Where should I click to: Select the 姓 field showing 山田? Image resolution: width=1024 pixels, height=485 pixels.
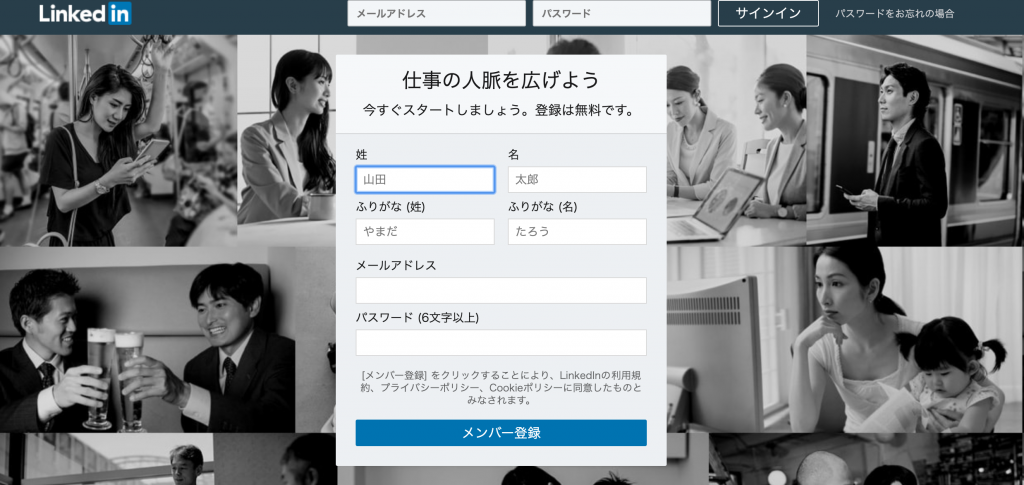pyautogui.click(x=425, y=180)
